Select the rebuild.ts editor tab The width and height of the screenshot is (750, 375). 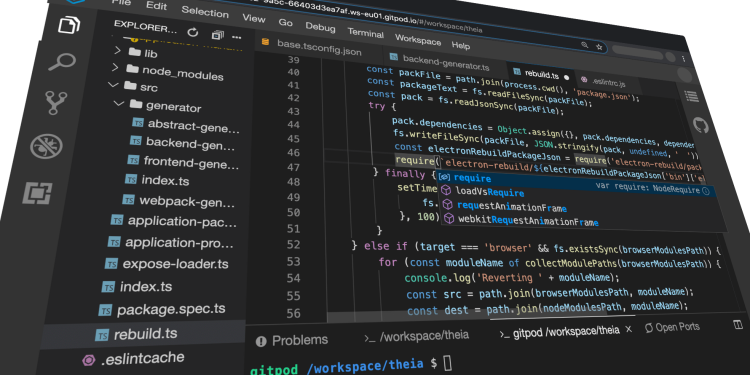pyautogui.click(x=541, y=74)
